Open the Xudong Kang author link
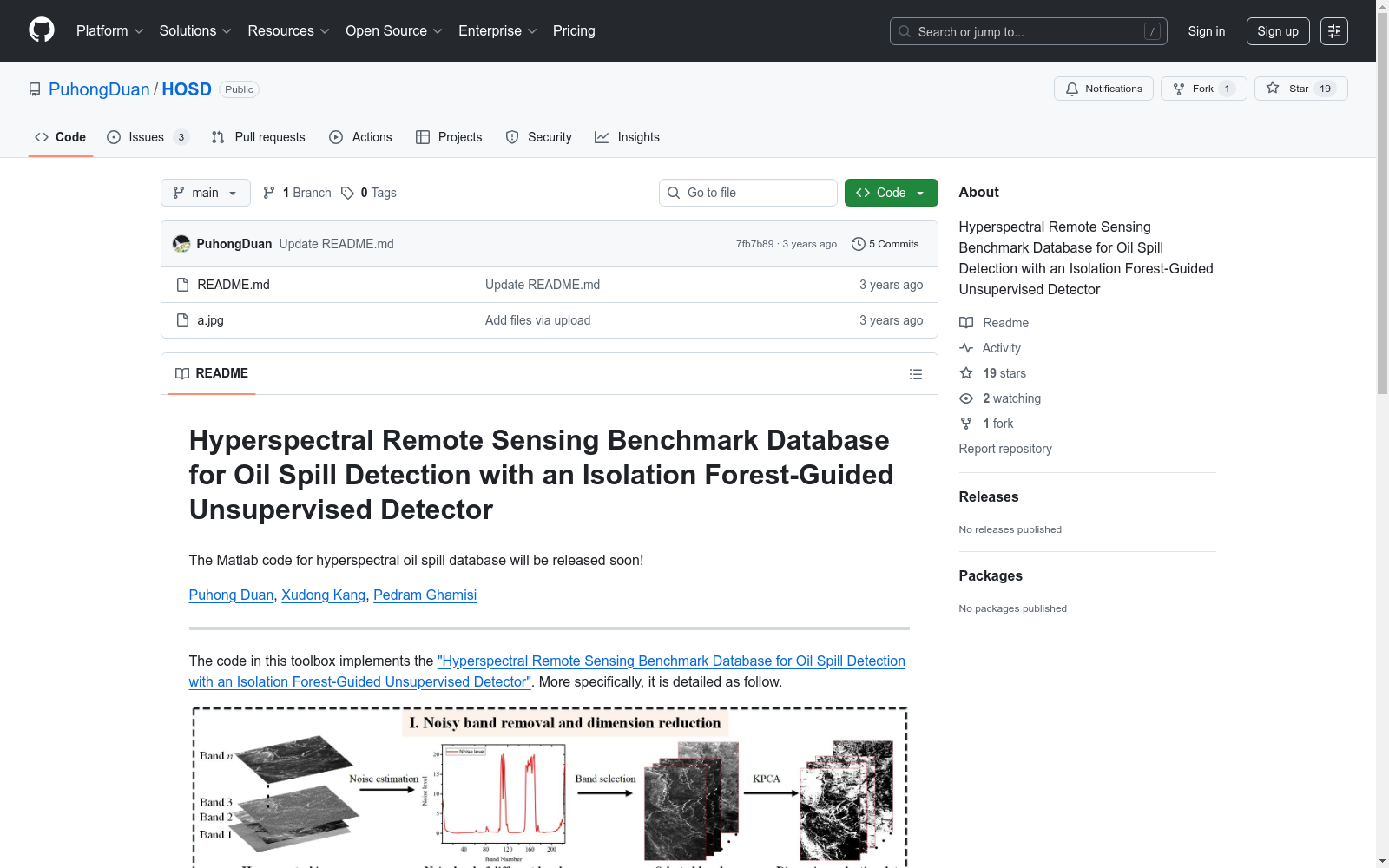Viewport: 1389px width, 868px height. coord(323,595)
